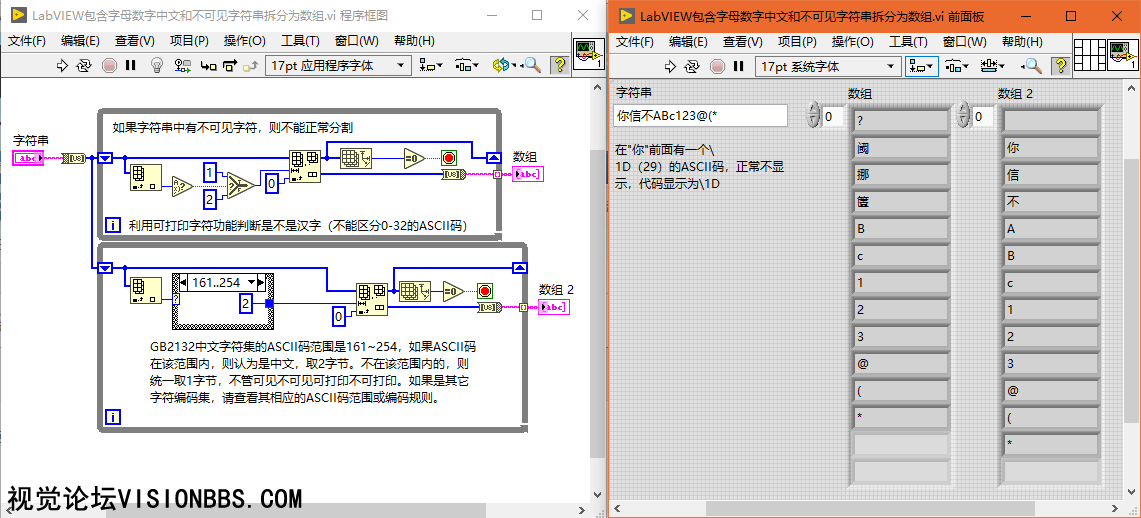The image size is (1141, 518).
Task: Click Abort Execution in block diagram toolbar
Action: point(108,66)
